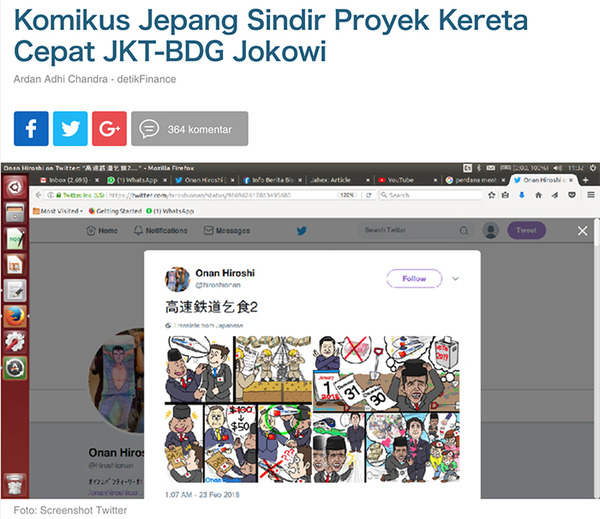Open Firefox hamburger menu
Image resolution: width=600 pixels, height=519 pixels.
(x=591, y=195)
